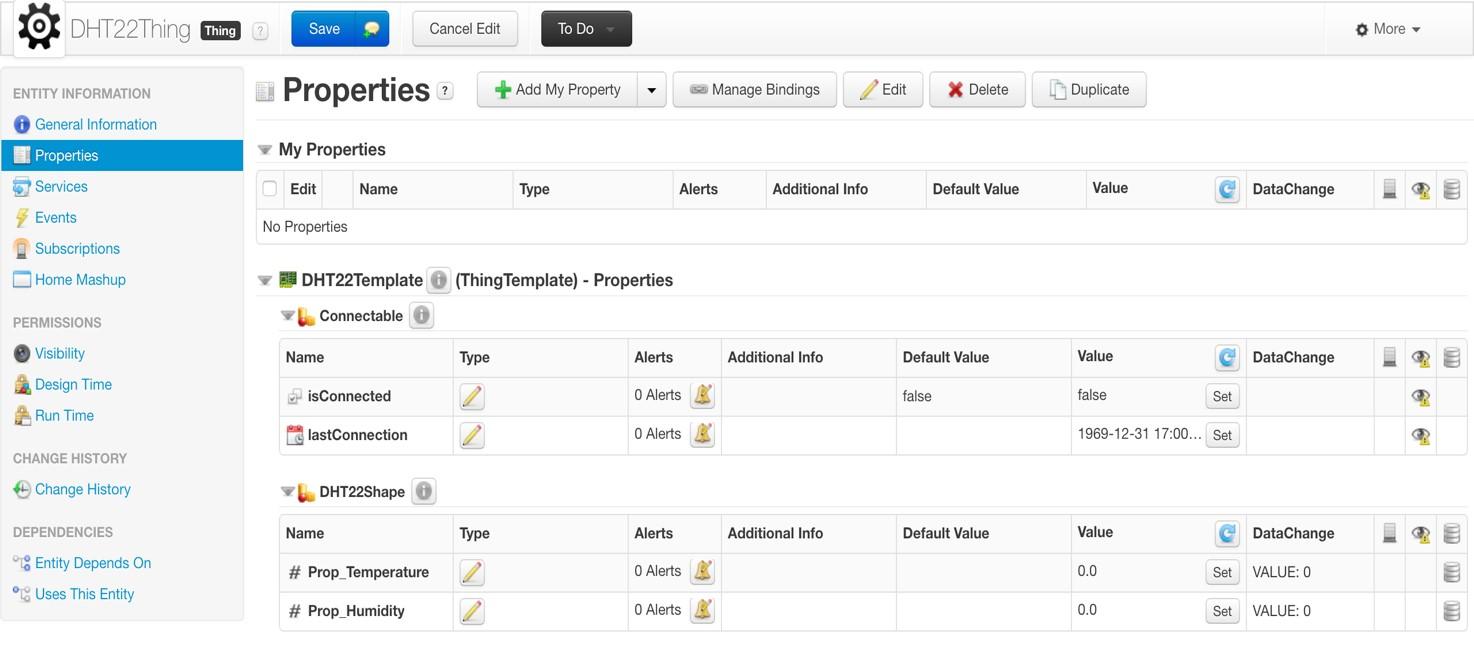Tick the My Properties select-all checkbox
The image size is (1474, 646).
coord(270,188)
